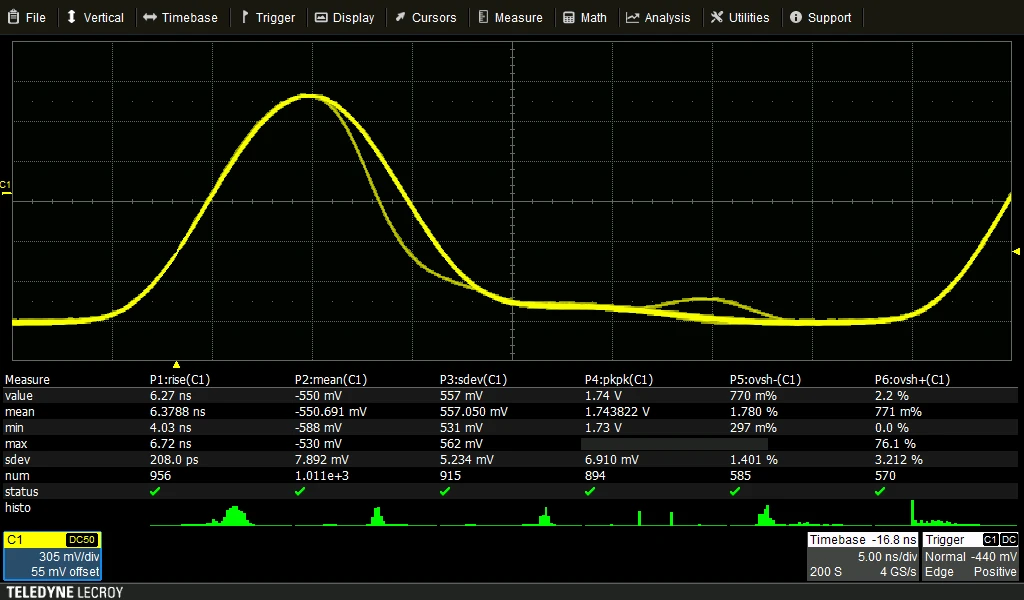Click the info icon beside Support
The height and width of the screenshot is (600, 1024).
tap(796, 18)
